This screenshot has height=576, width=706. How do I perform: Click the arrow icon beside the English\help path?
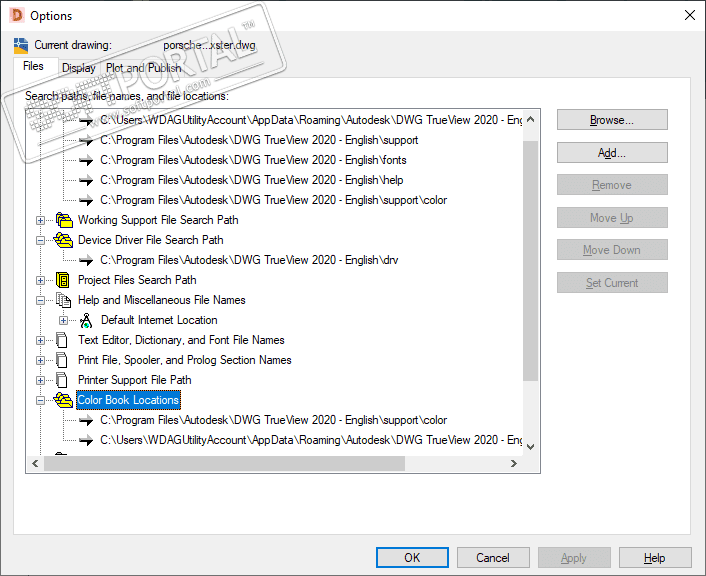[86, 180]
